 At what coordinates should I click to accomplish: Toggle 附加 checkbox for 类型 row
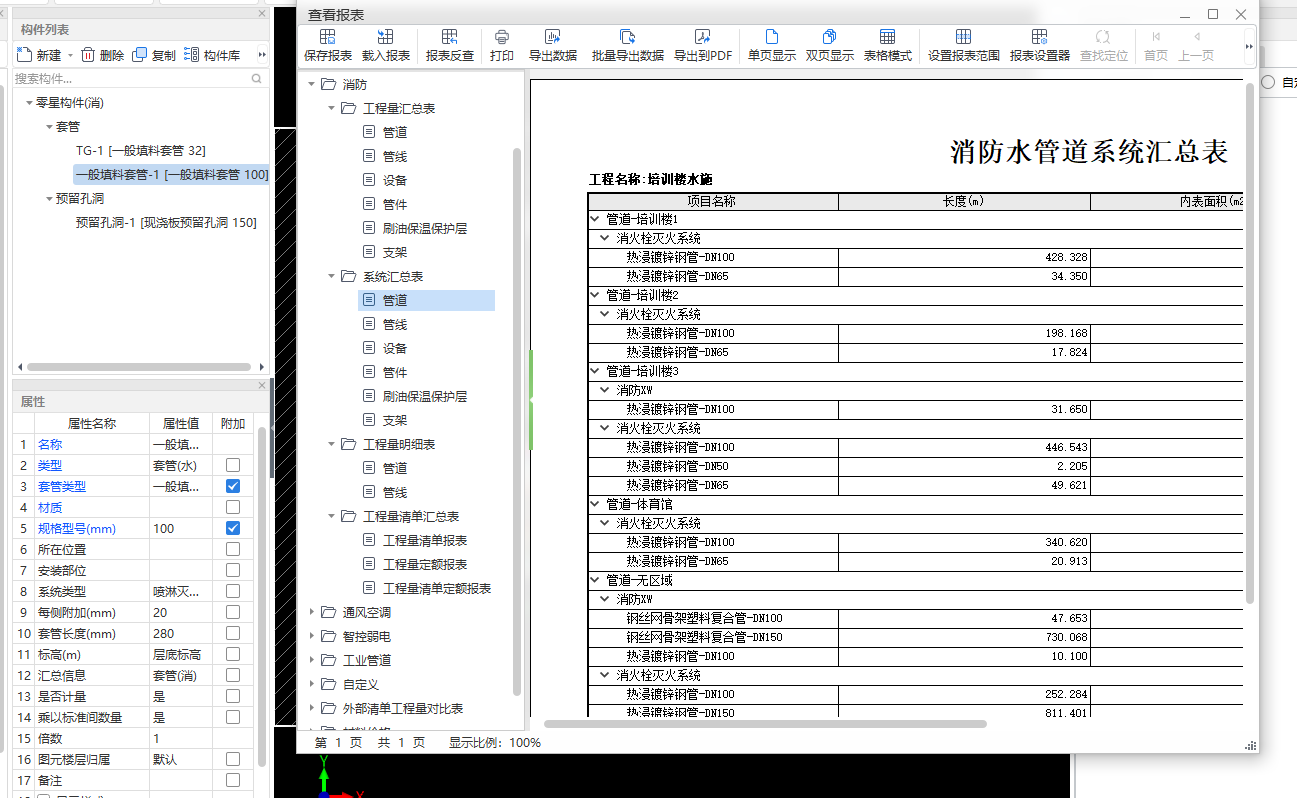point(233,465)
